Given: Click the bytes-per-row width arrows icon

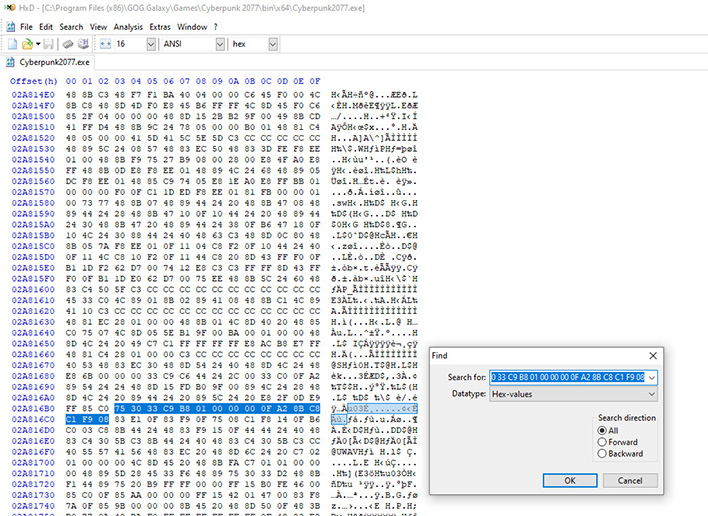Looking at the screenshot, I should 105,44.
